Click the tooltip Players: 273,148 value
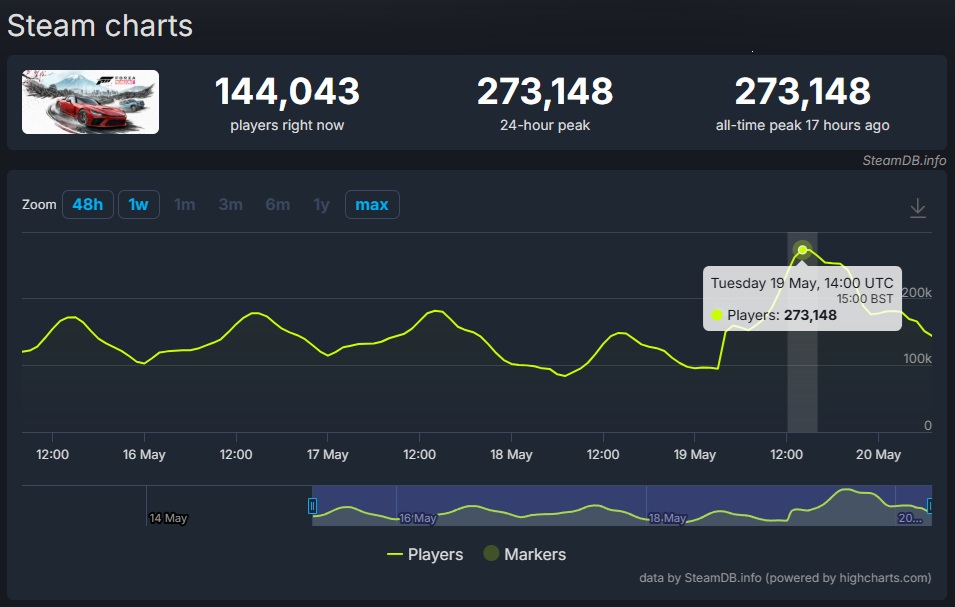Viewport: 955px width, 607px height. tap(810, 315)
